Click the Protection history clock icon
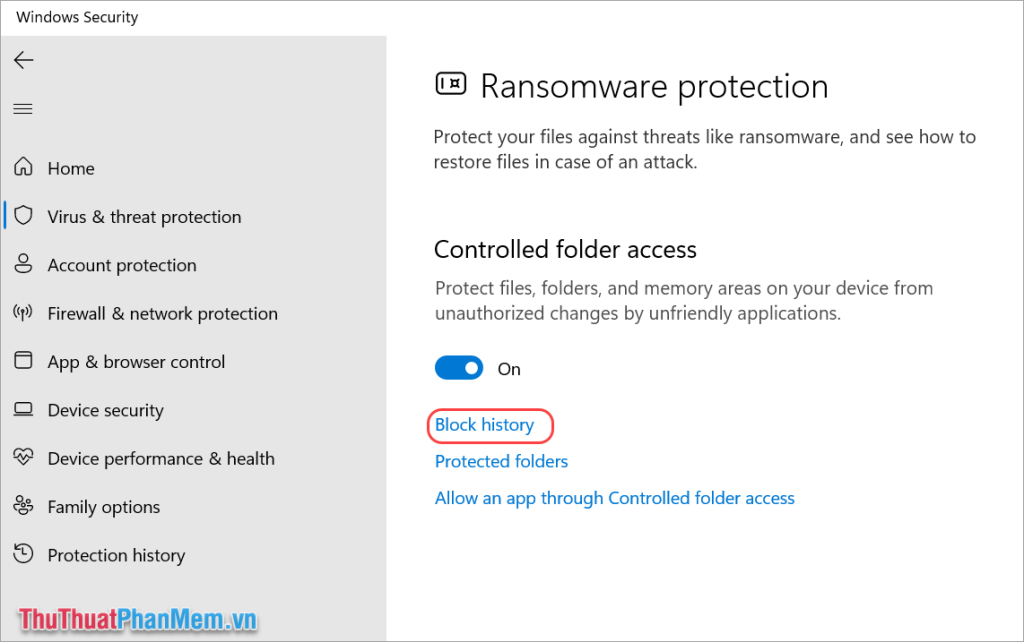Image resolution: width=1024 pixels, height=642 pixels. (24, 554)
